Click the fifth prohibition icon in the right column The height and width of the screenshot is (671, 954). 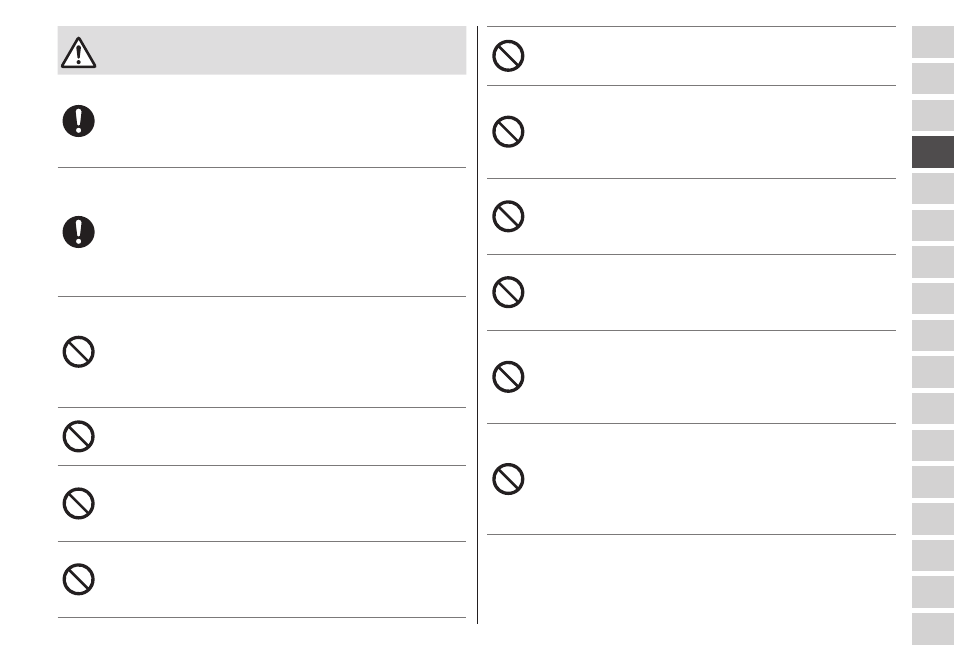coord(508,377)
